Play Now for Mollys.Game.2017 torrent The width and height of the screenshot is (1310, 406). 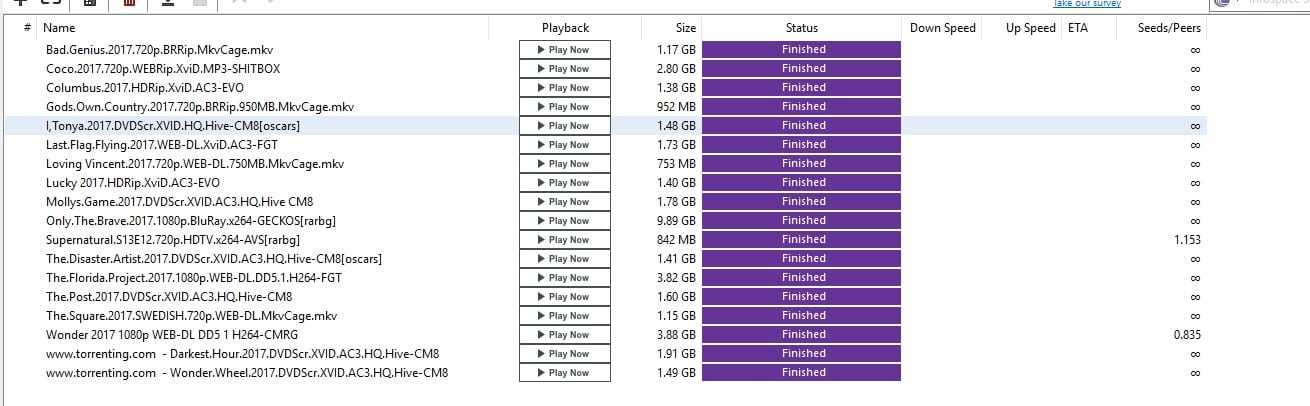tap(565, 201)
